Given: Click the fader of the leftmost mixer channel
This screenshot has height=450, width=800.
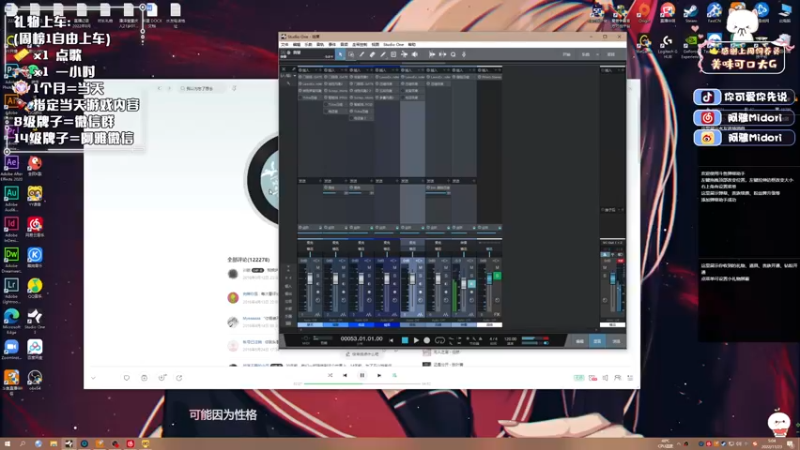Looking at the screenshot, I should click(310, 280).
